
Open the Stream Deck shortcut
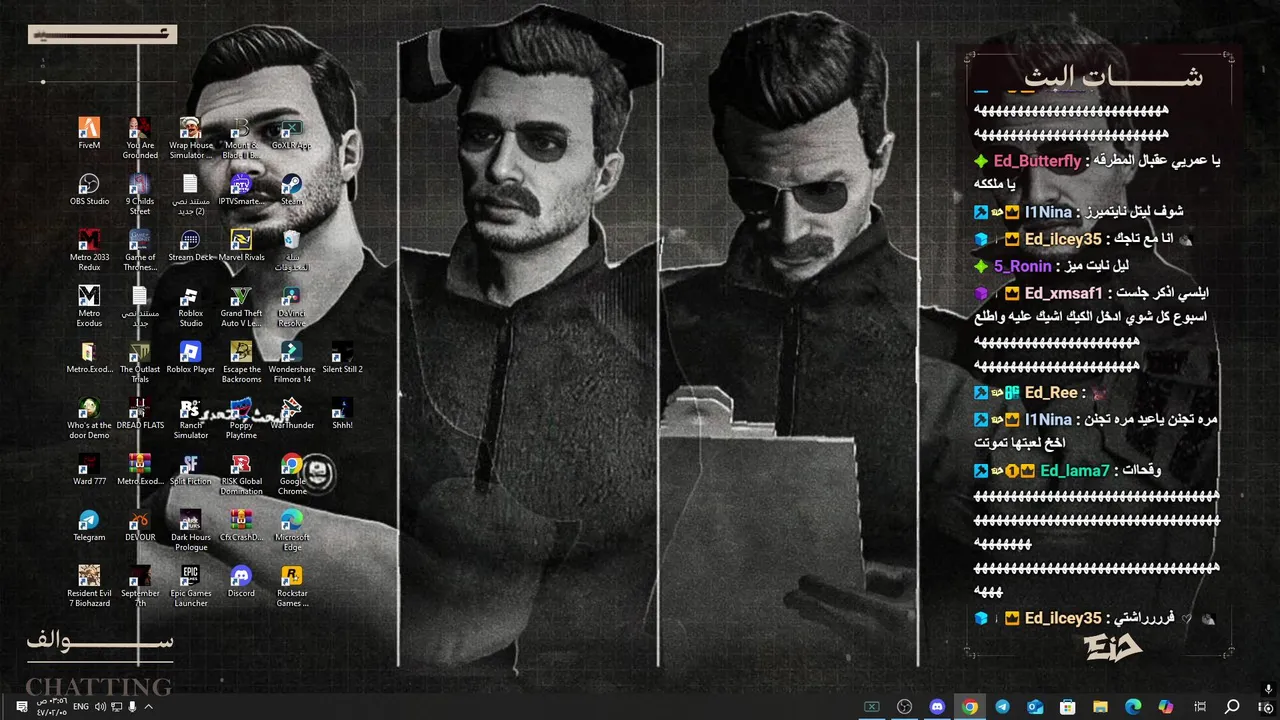(191, 246)
